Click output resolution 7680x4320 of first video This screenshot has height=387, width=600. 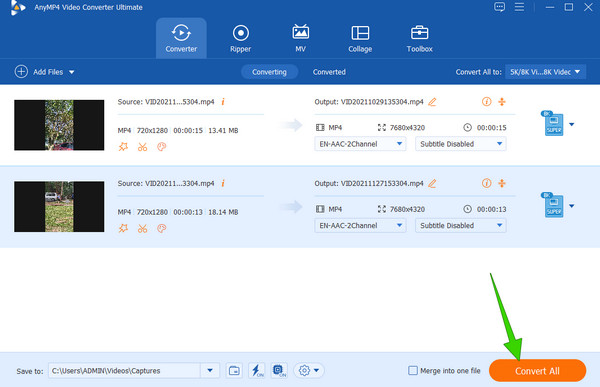(407, 128)
